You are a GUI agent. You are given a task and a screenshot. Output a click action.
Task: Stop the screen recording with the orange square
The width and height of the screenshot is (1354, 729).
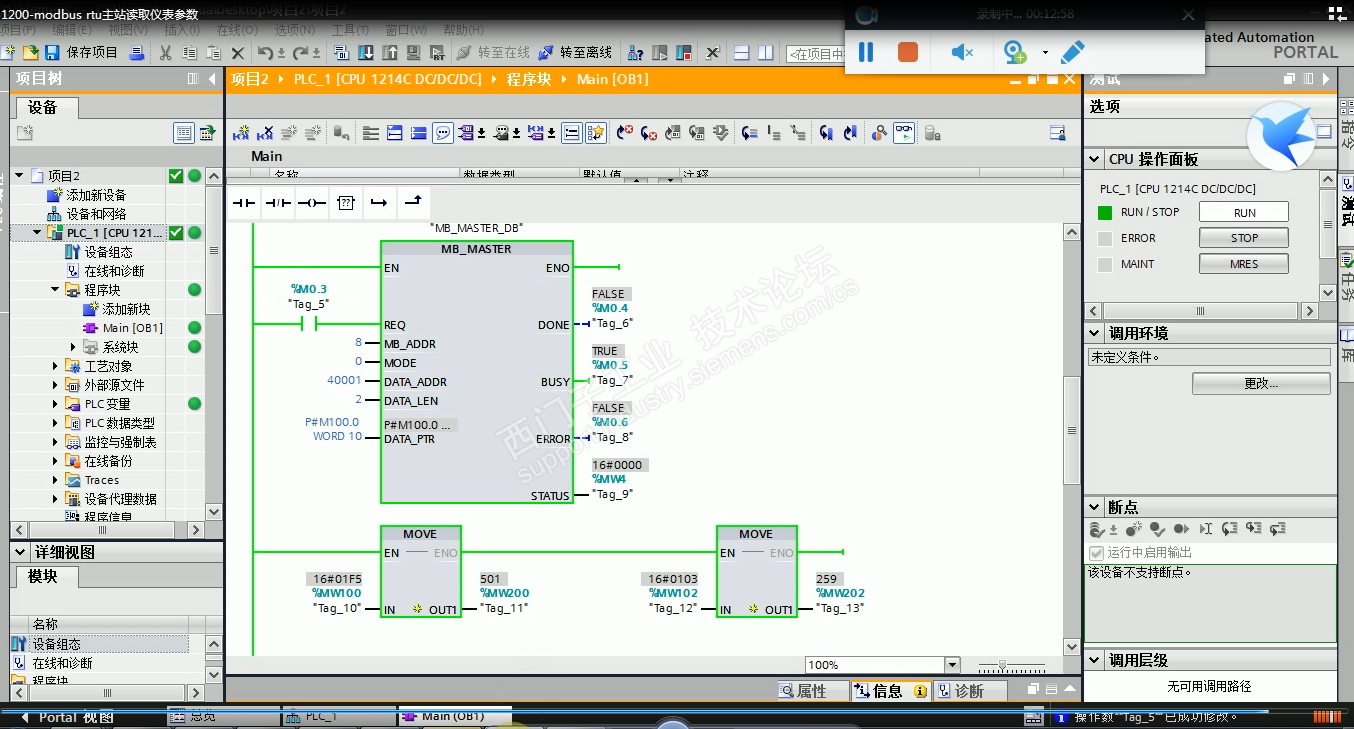pos(908,52)
